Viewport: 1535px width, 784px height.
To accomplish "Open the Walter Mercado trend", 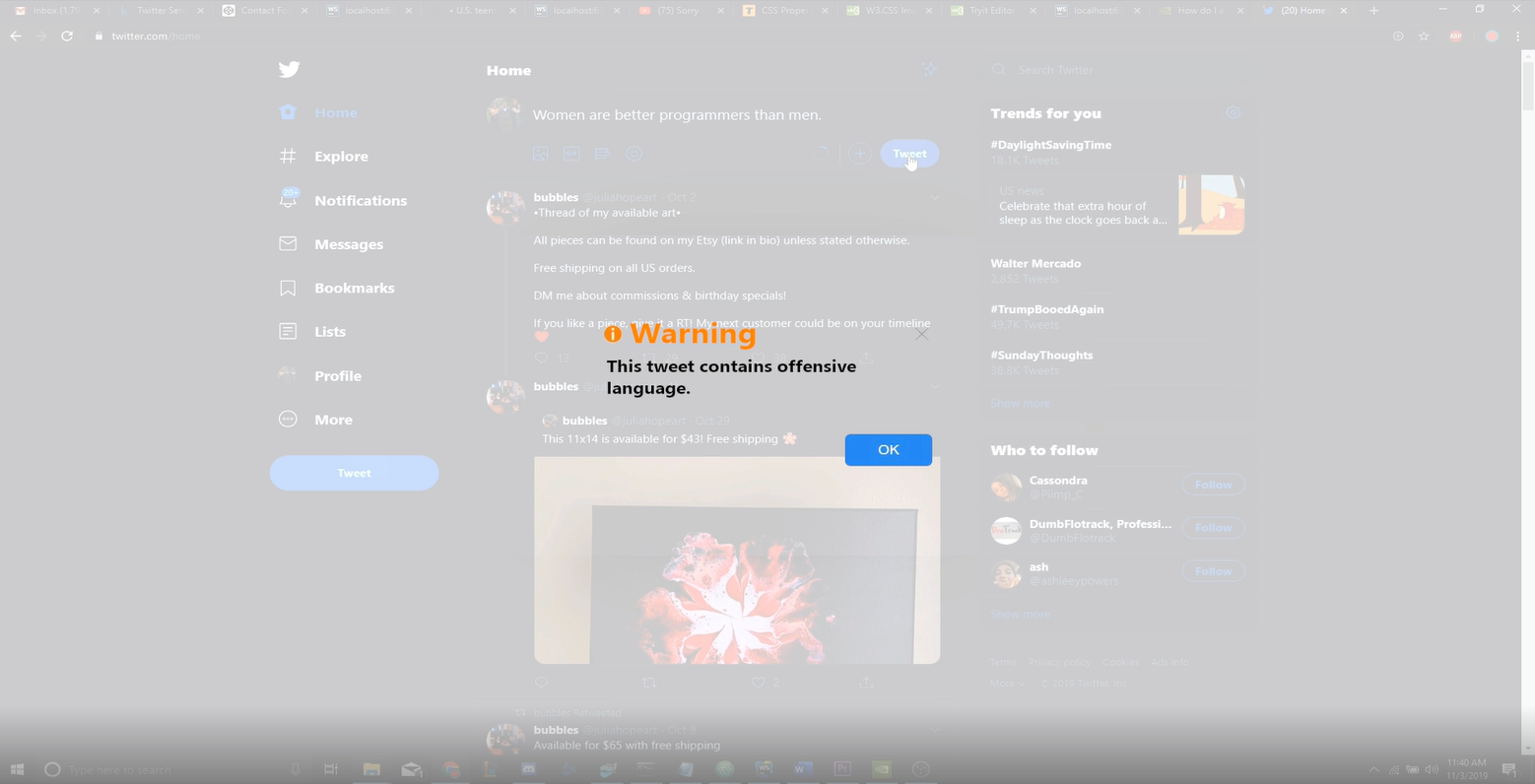I will [1035, 264].
